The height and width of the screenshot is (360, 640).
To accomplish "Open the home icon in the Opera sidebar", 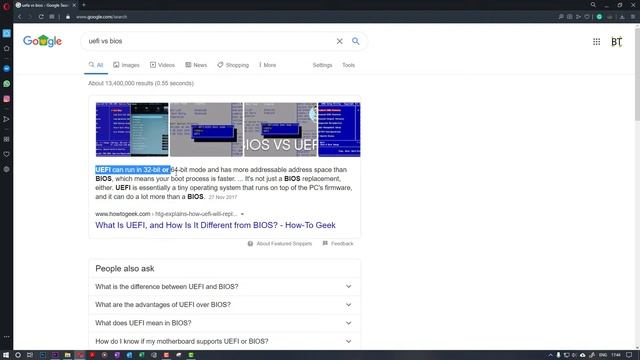I will click(x=7, y=48).
